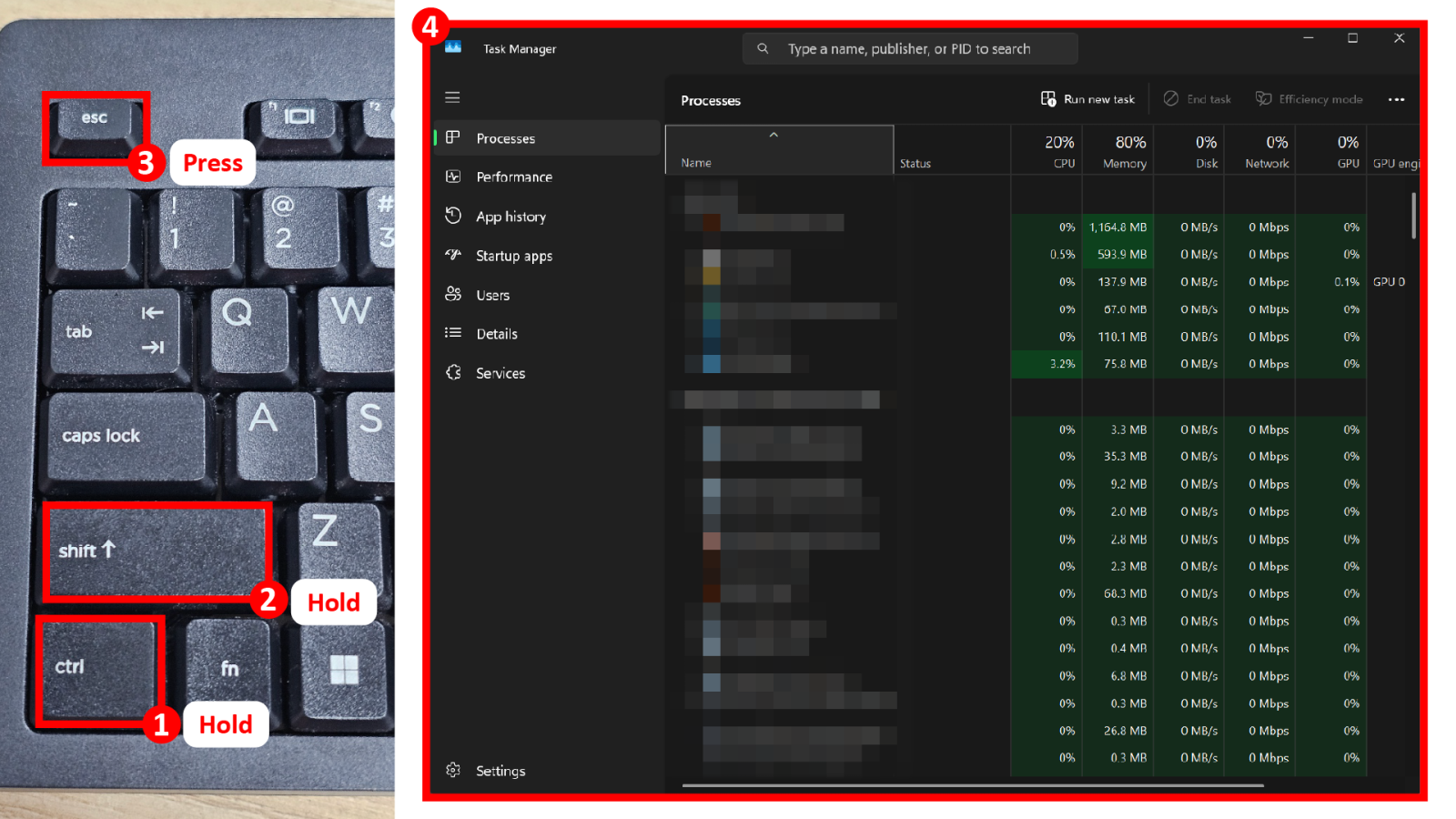Click the process search box

910,49
